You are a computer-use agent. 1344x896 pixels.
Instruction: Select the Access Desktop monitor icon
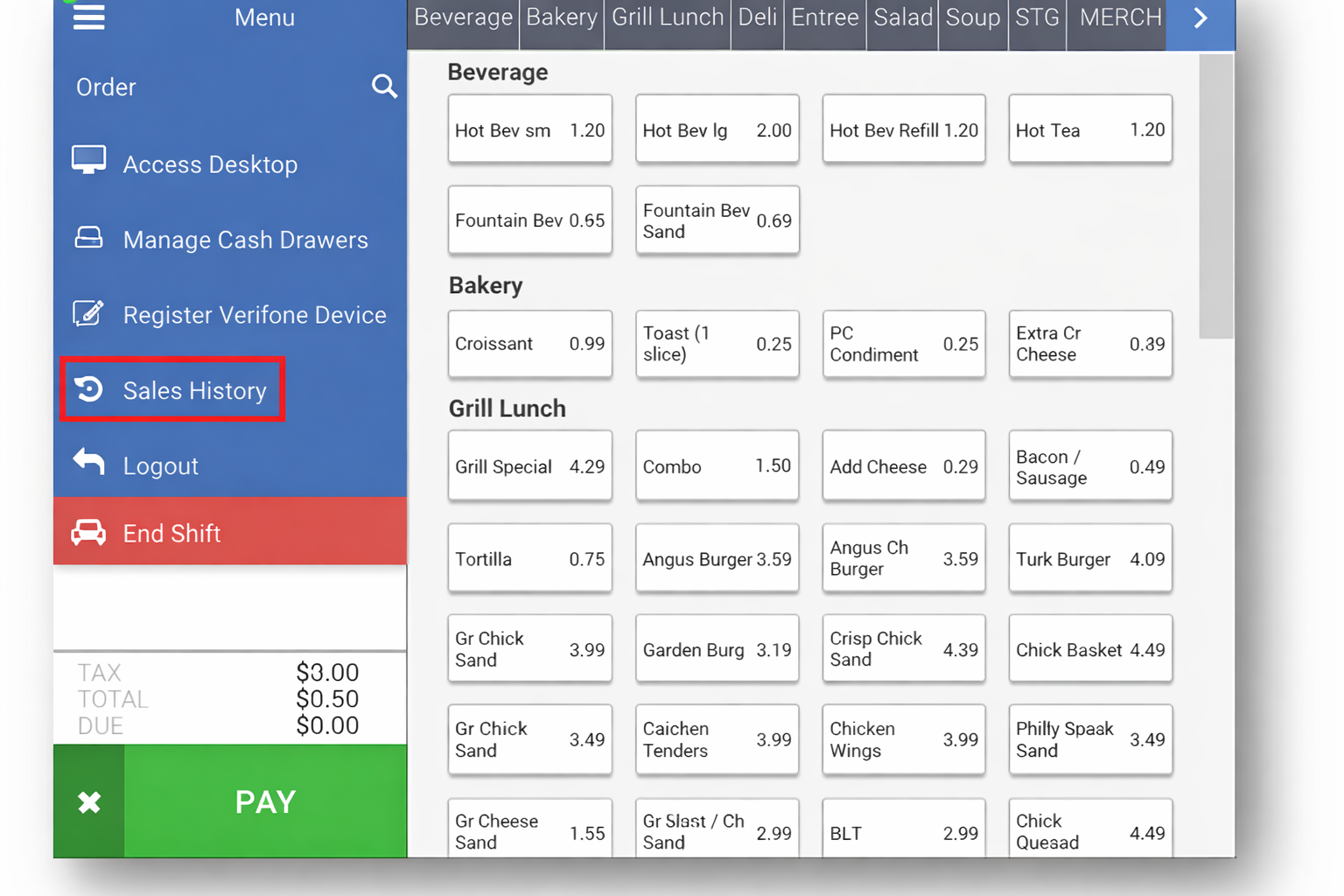click(87, 159)
